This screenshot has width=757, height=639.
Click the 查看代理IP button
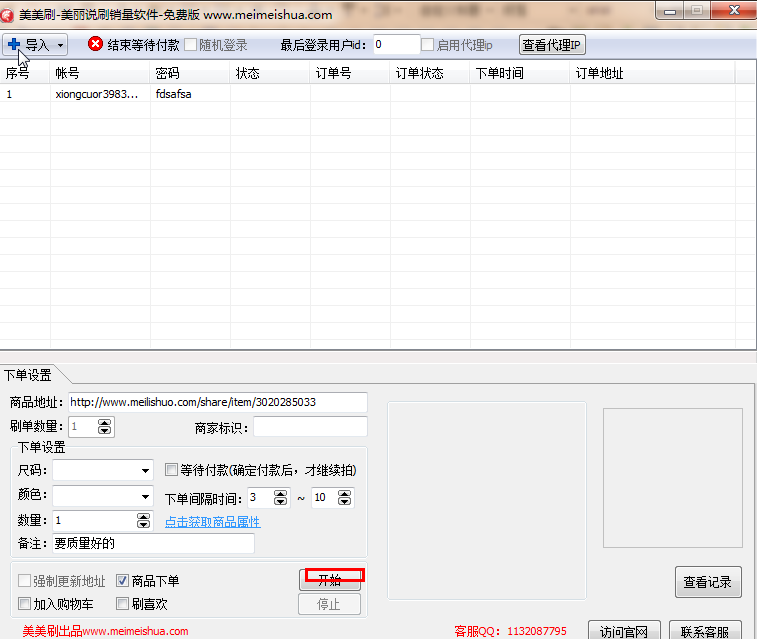[552, 45]
